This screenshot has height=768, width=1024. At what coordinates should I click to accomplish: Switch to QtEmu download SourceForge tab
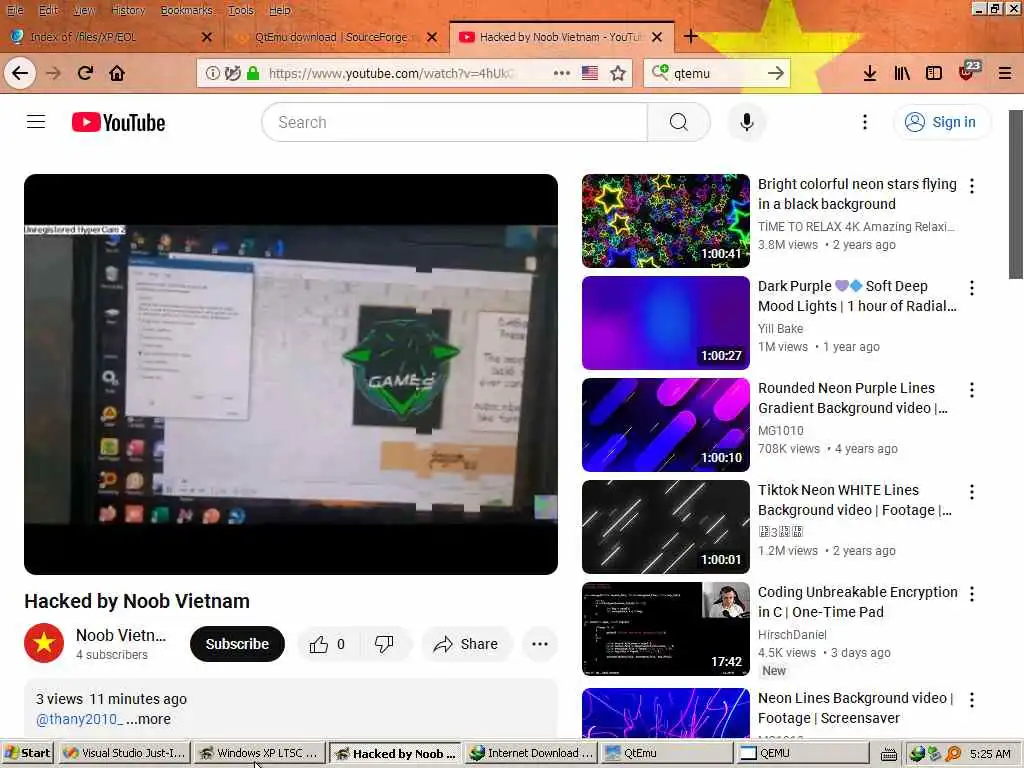point(330,37)
